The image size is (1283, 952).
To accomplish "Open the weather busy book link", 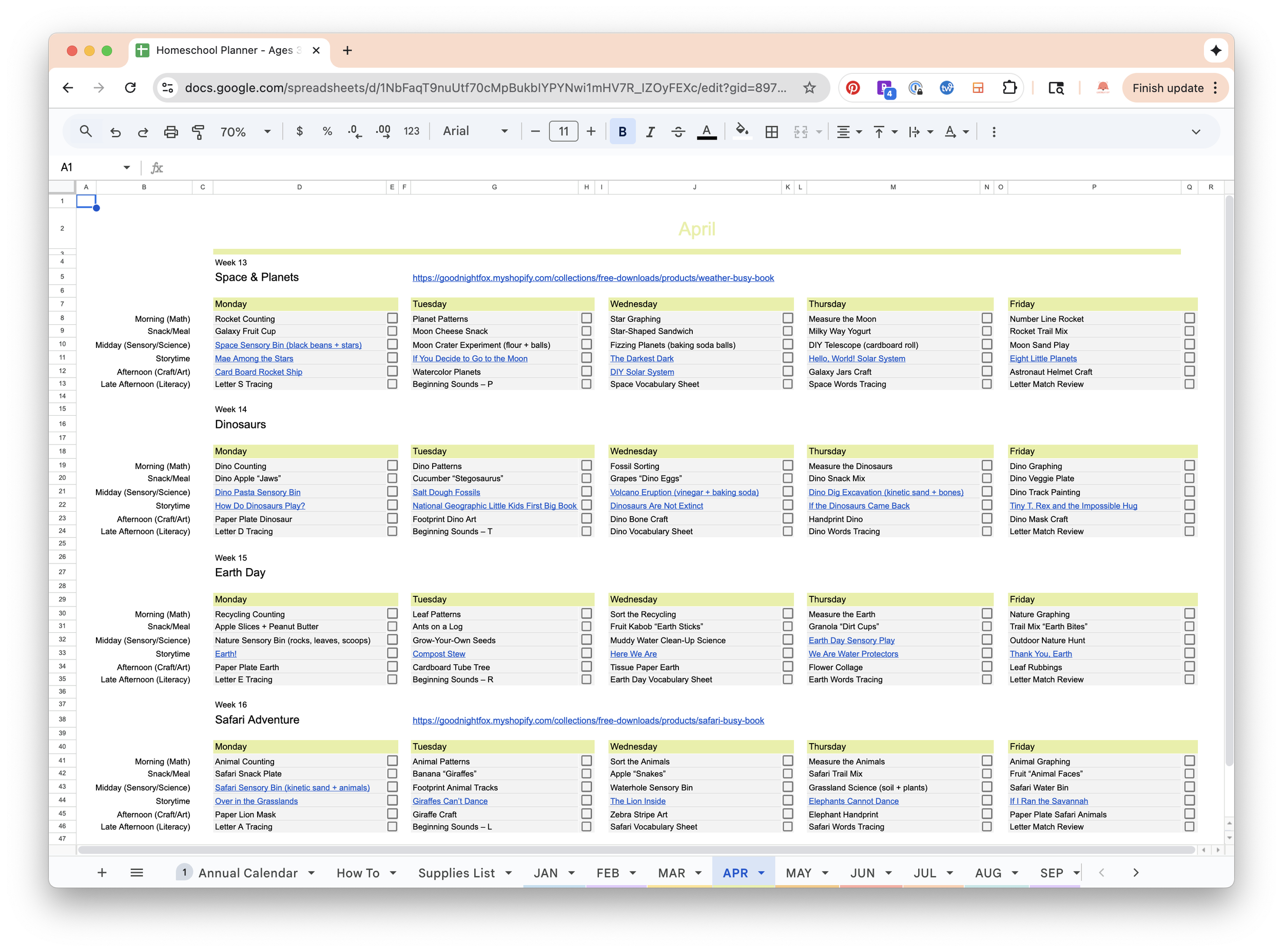I will (593, 277).
